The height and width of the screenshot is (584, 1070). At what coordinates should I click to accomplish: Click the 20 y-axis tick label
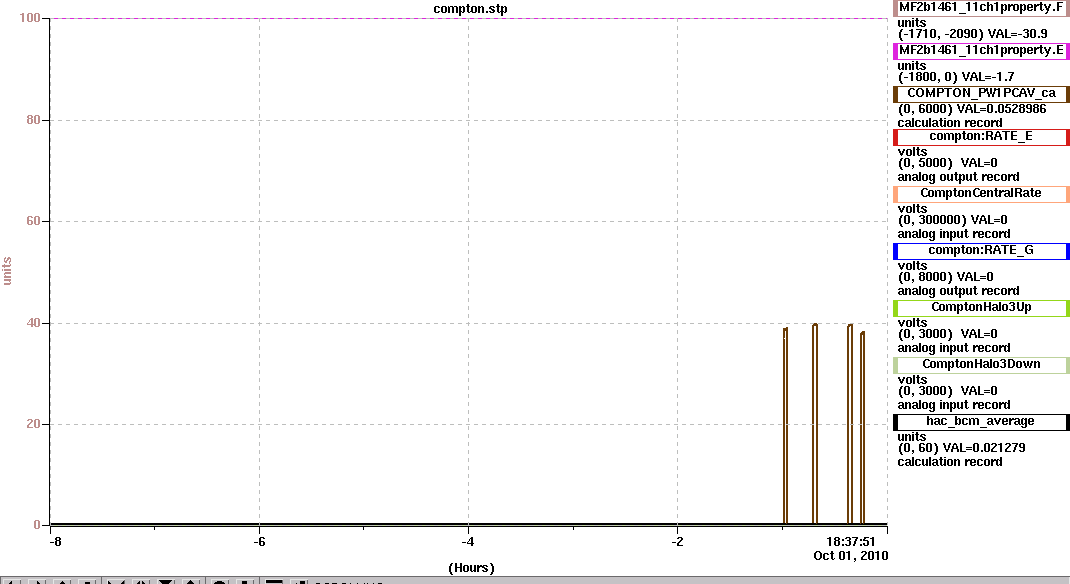point(33,424)
